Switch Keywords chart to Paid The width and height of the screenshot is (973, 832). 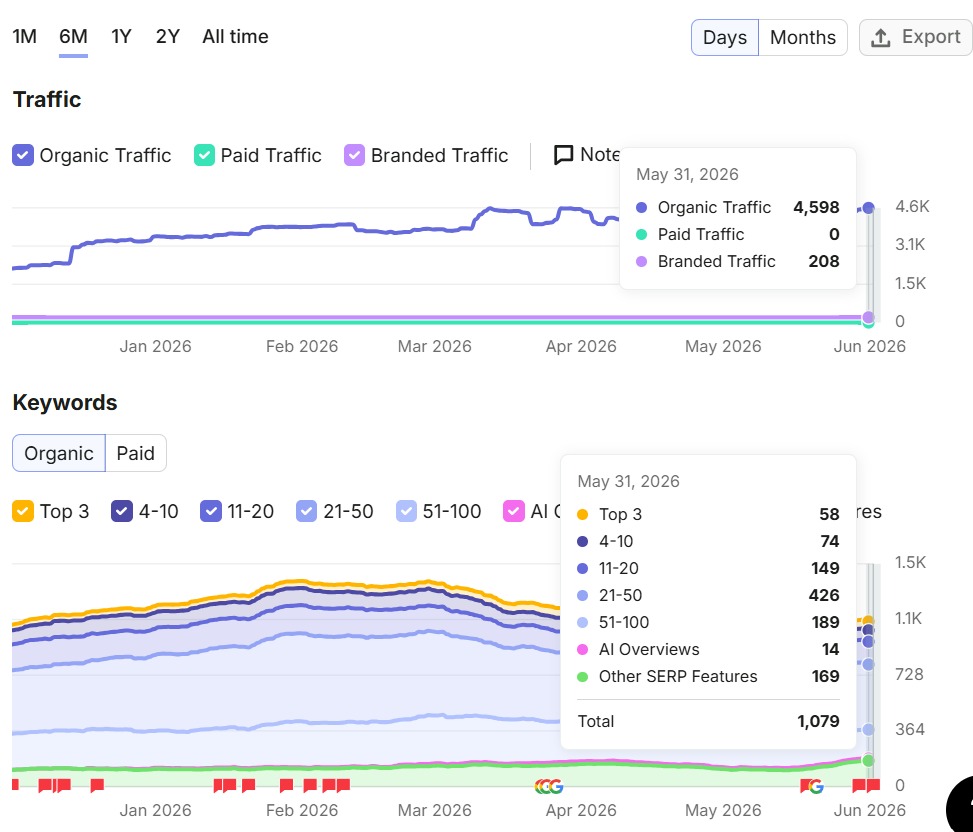click(x=136, y=453)
